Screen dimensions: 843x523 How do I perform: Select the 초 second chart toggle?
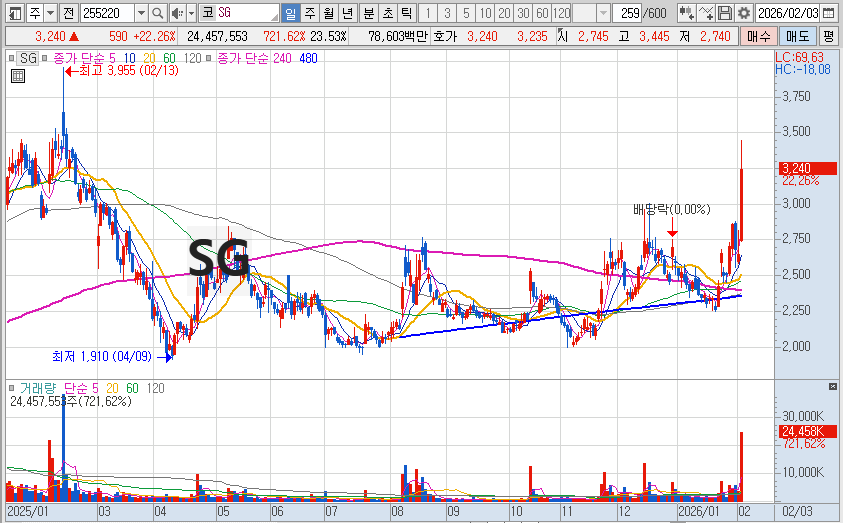(x=388, y=13)
